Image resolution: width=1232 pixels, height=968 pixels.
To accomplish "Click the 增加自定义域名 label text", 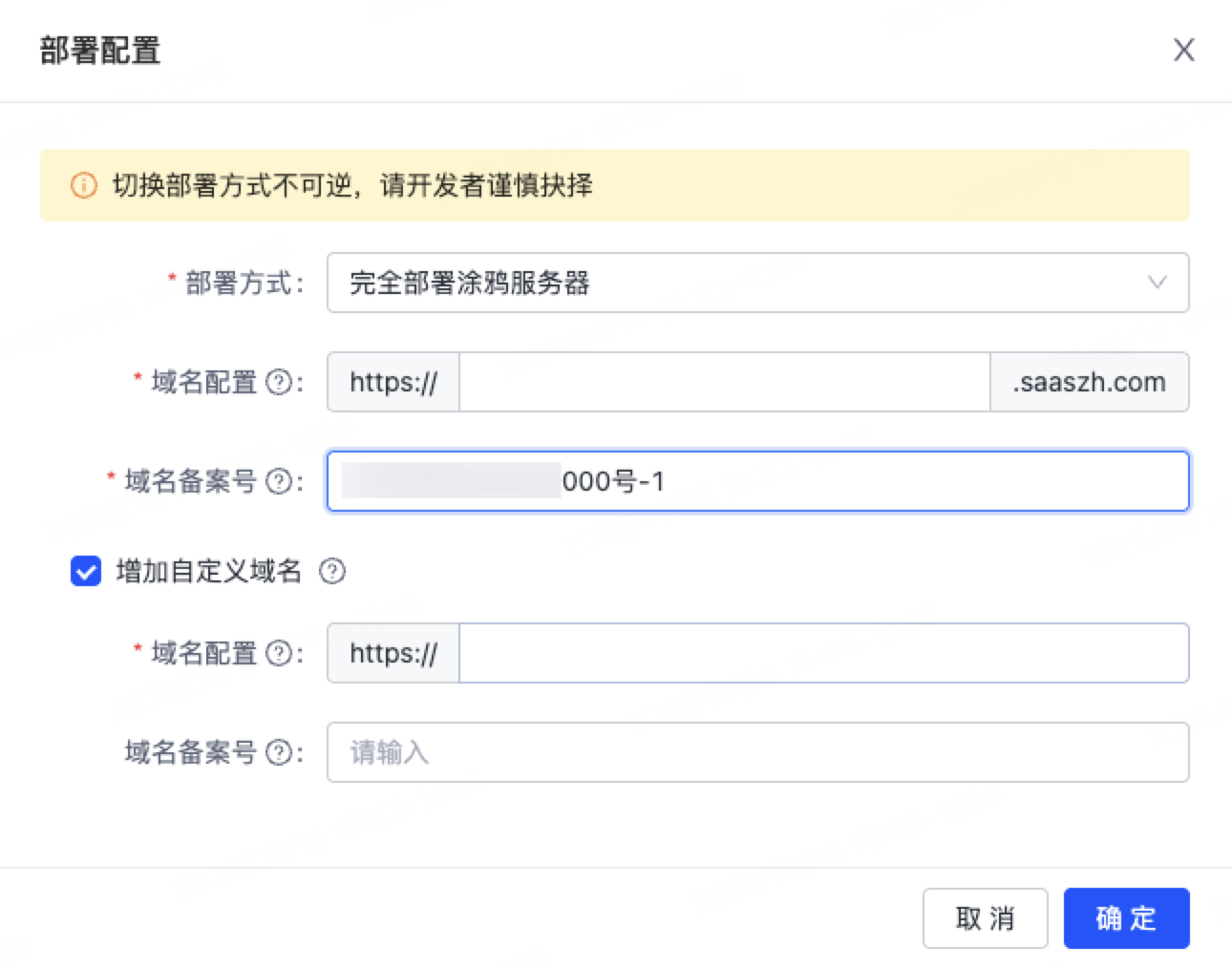I will pos(208,572).
